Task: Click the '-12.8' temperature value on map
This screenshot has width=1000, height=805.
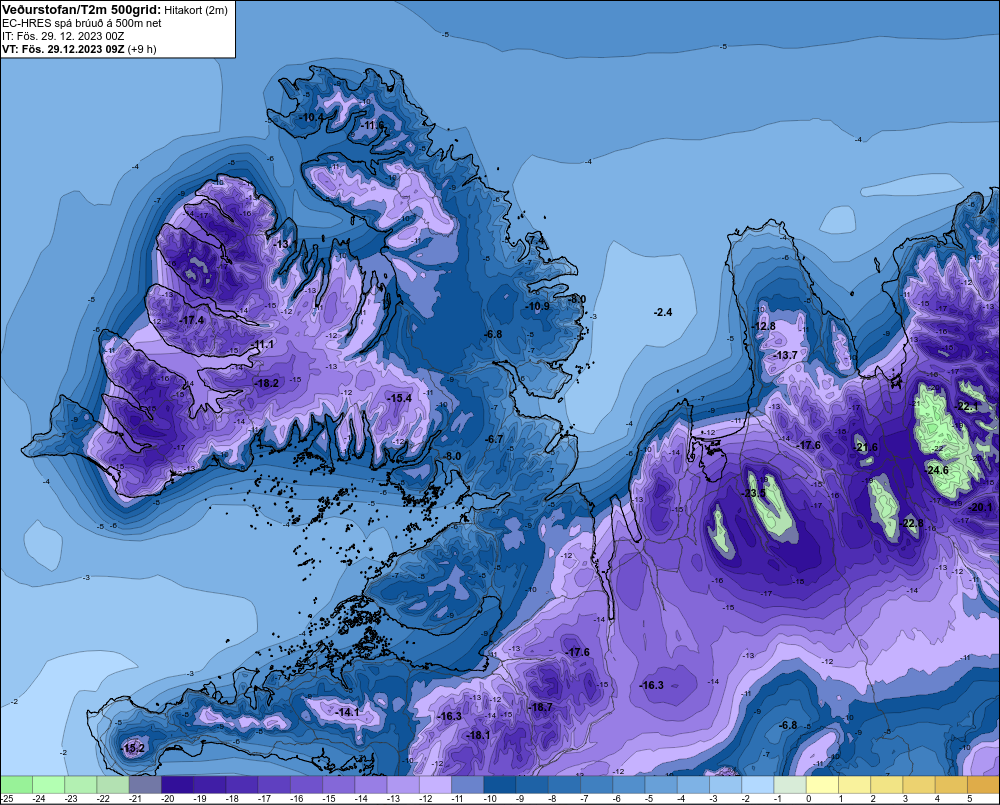Action: pyautogui.click(x=763, y=326)
